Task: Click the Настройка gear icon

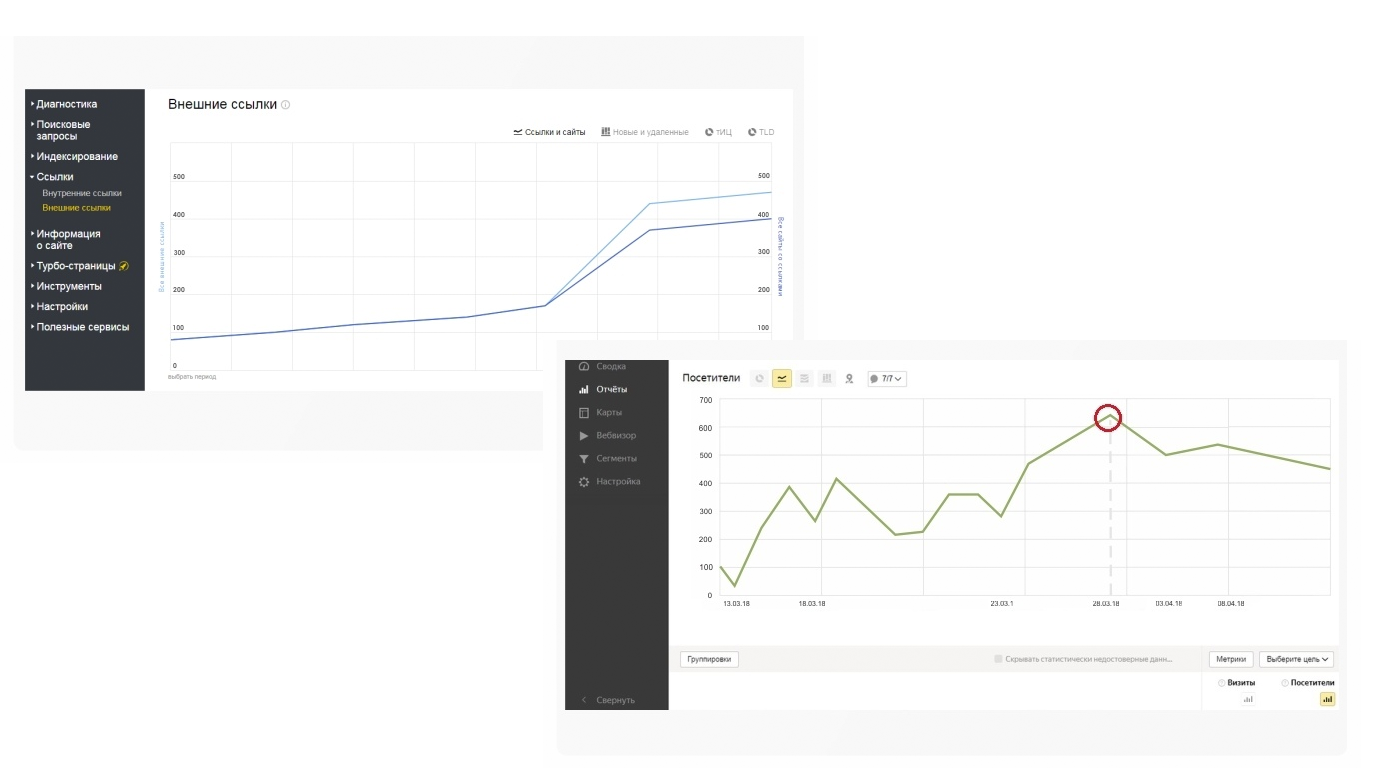Action: (584, 482)
